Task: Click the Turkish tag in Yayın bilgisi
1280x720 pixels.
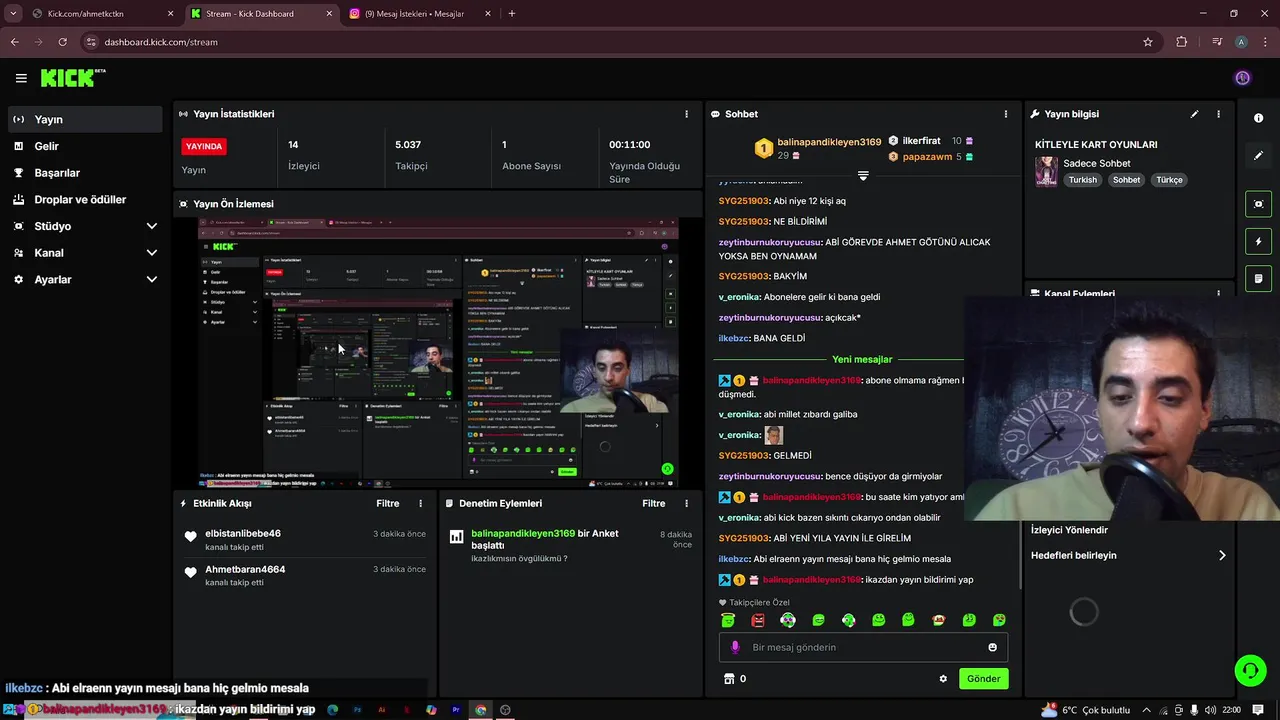Action: pos(1082,180)
